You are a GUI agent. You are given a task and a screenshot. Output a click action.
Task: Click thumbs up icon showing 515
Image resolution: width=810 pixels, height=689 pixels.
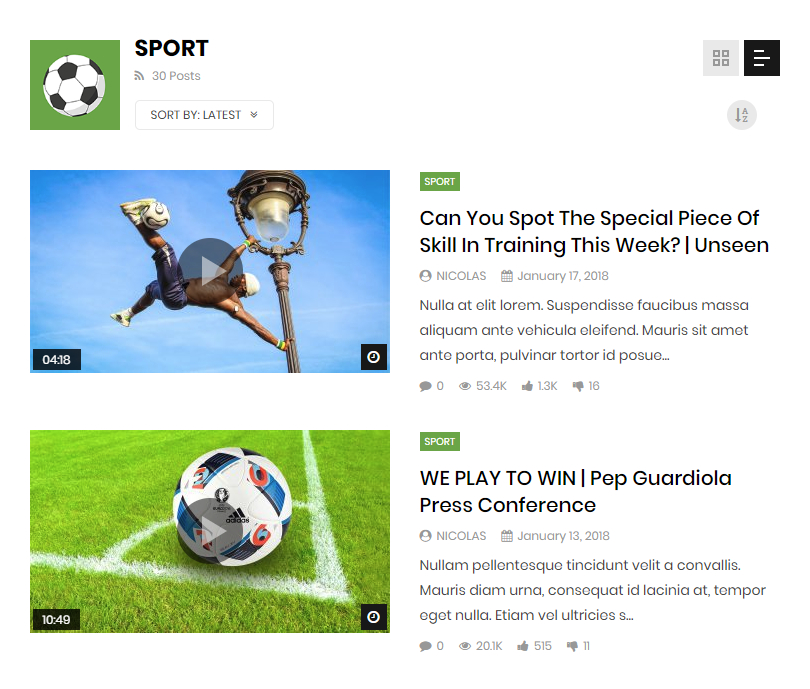point(523,646)
